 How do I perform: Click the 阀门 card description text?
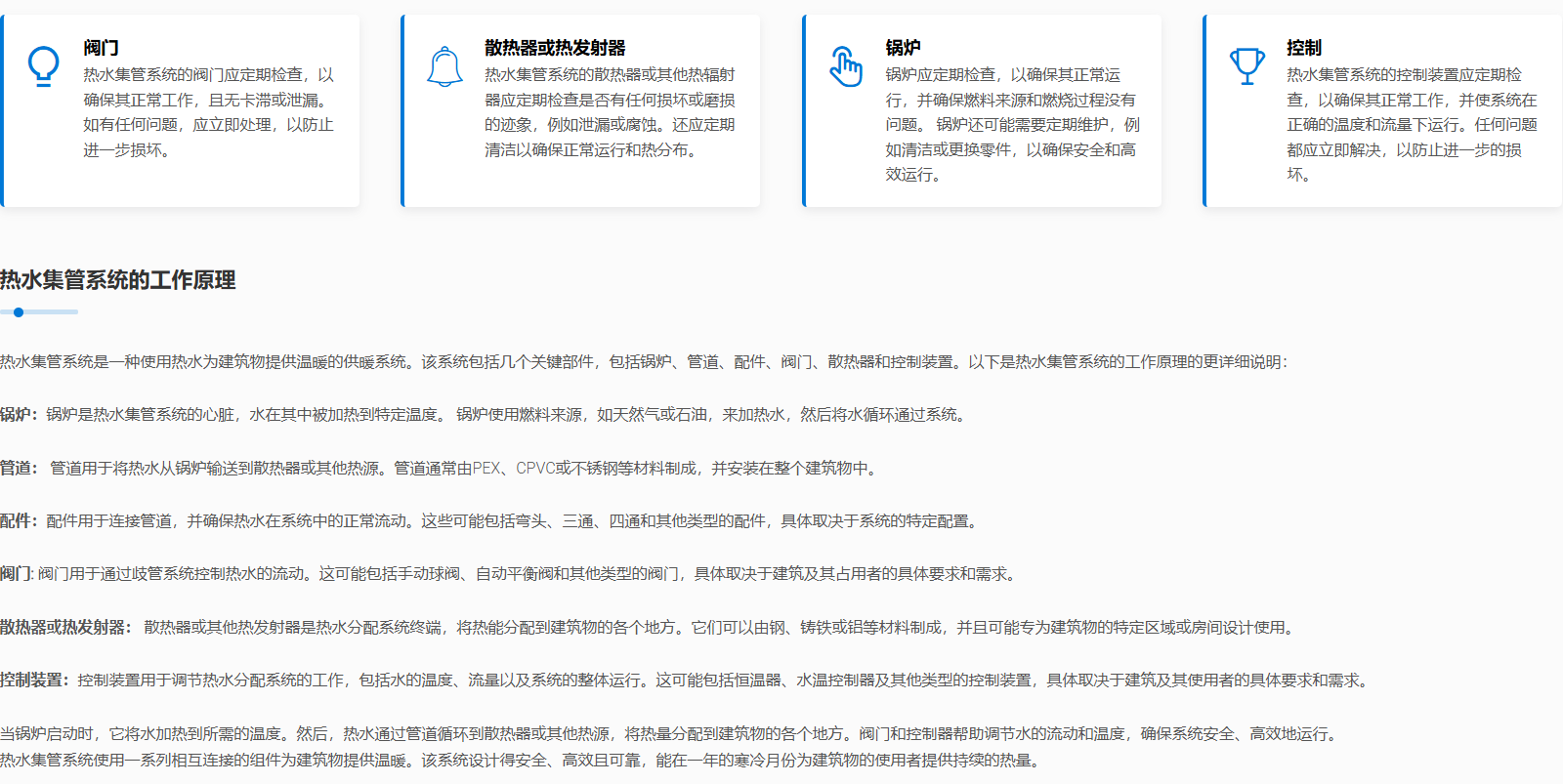208,112
